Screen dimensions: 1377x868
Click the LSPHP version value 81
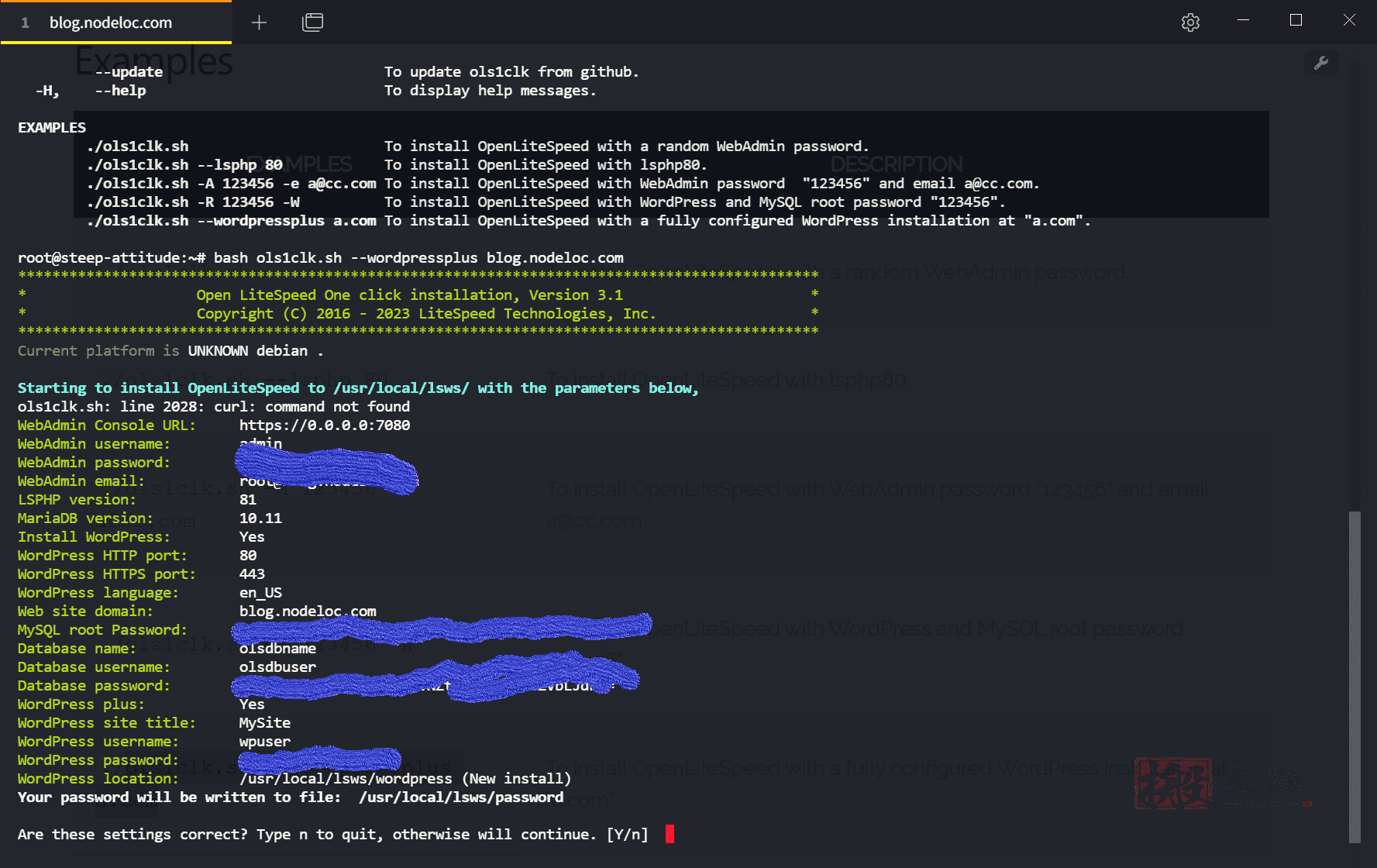pyautogui.click(x=248, y=499)
